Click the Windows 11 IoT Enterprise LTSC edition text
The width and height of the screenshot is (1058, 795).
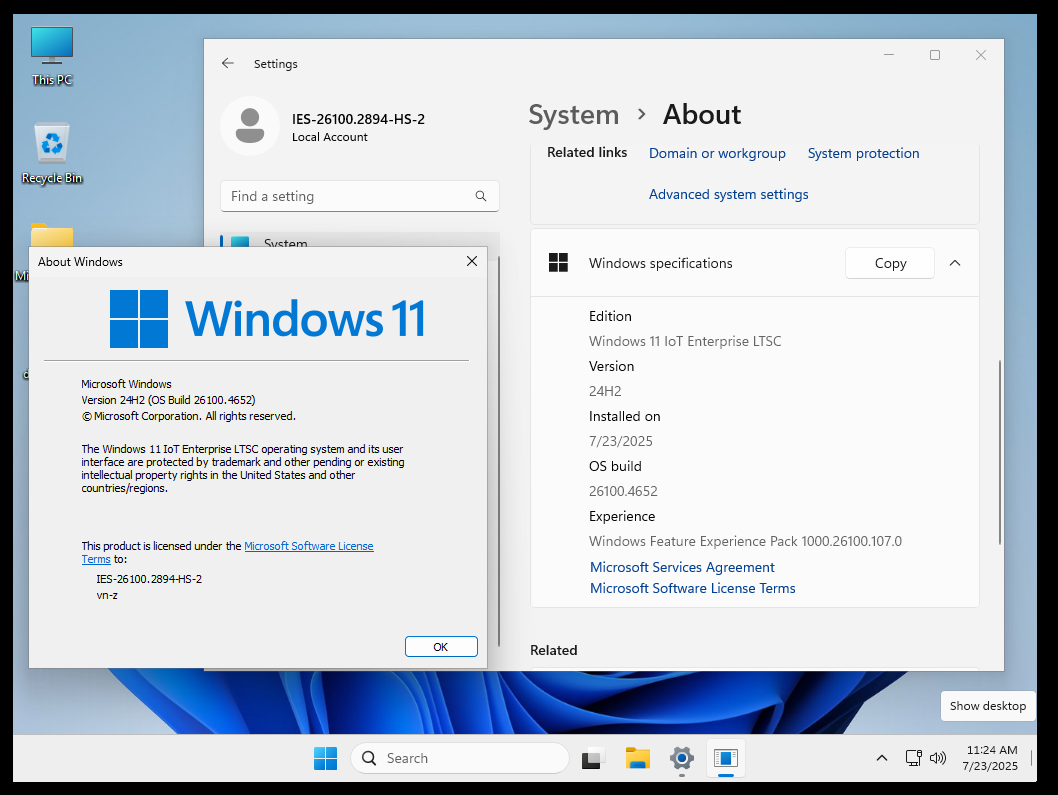click(685, 341)
